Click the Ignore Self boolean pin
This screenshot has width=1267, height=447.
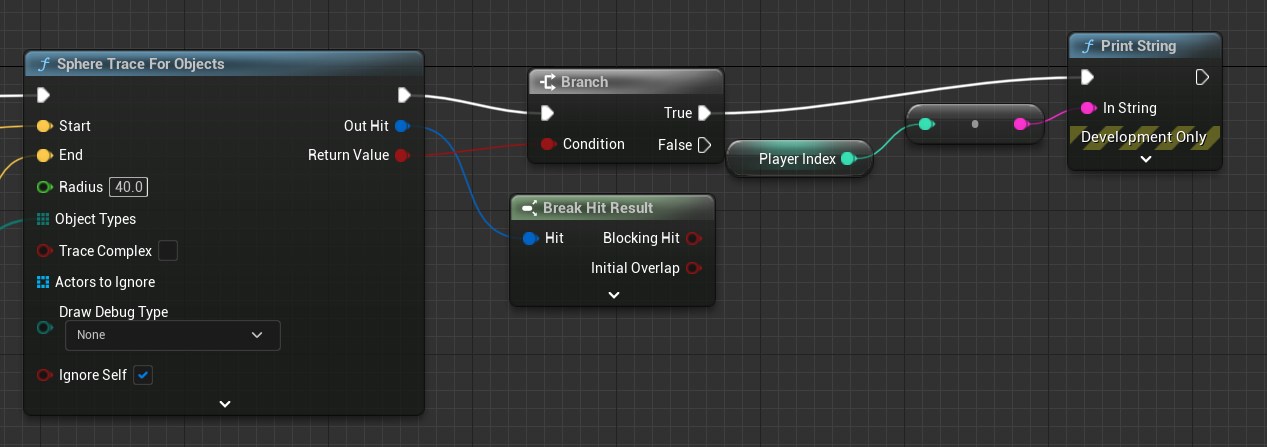point(43,375)
